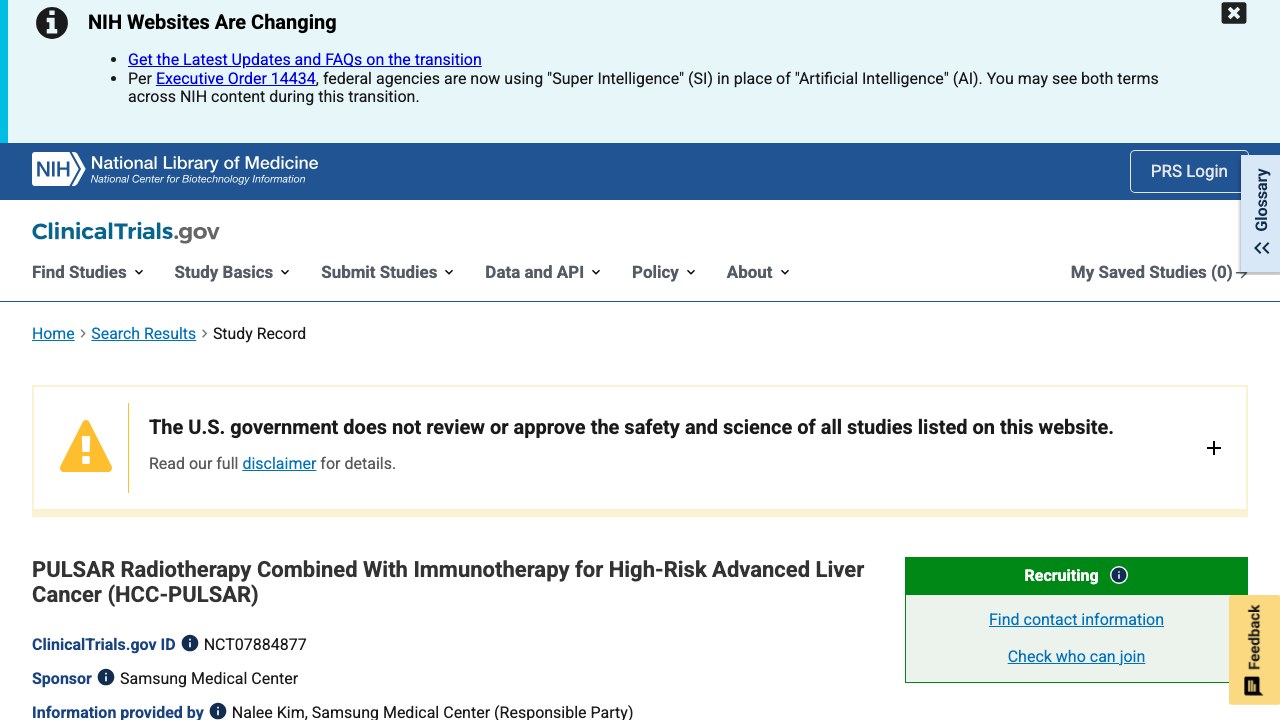
Task: Click info icon beside ClinicalTrials.gov ID
Action: pyautogui.click(x=190, y=644)
